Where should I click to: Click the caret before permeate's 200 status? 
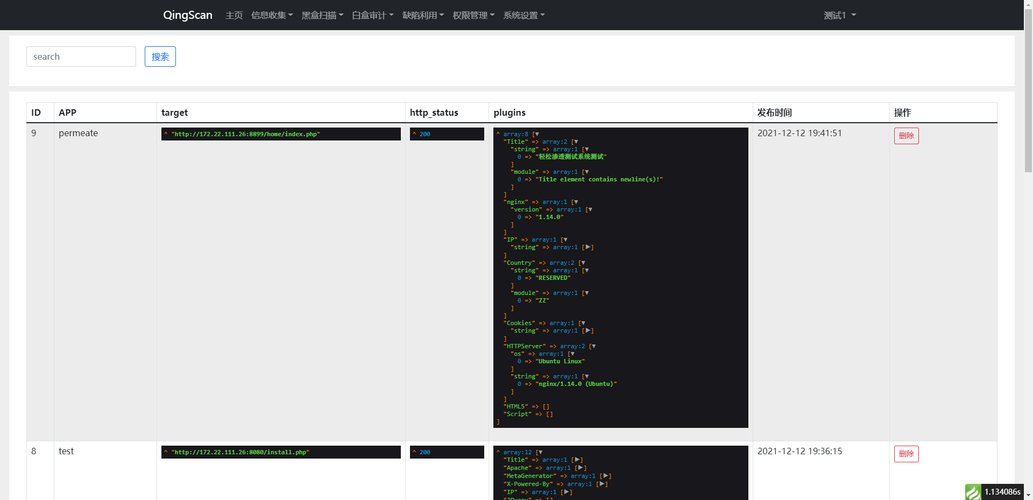[x=414, y=134]
